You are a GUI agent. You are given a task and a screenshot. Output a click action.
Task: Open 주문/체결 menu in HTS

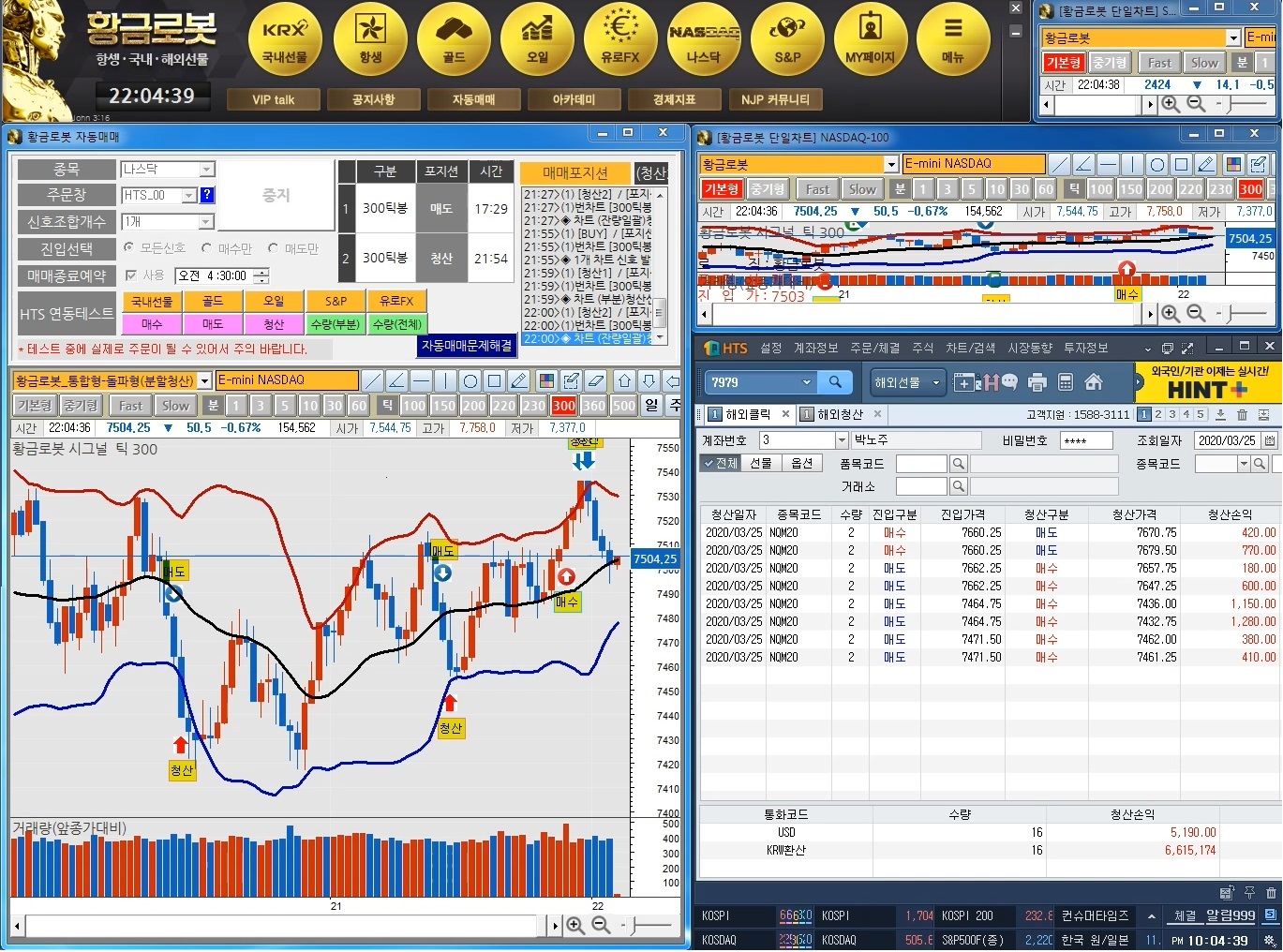(x=874, y=348)
